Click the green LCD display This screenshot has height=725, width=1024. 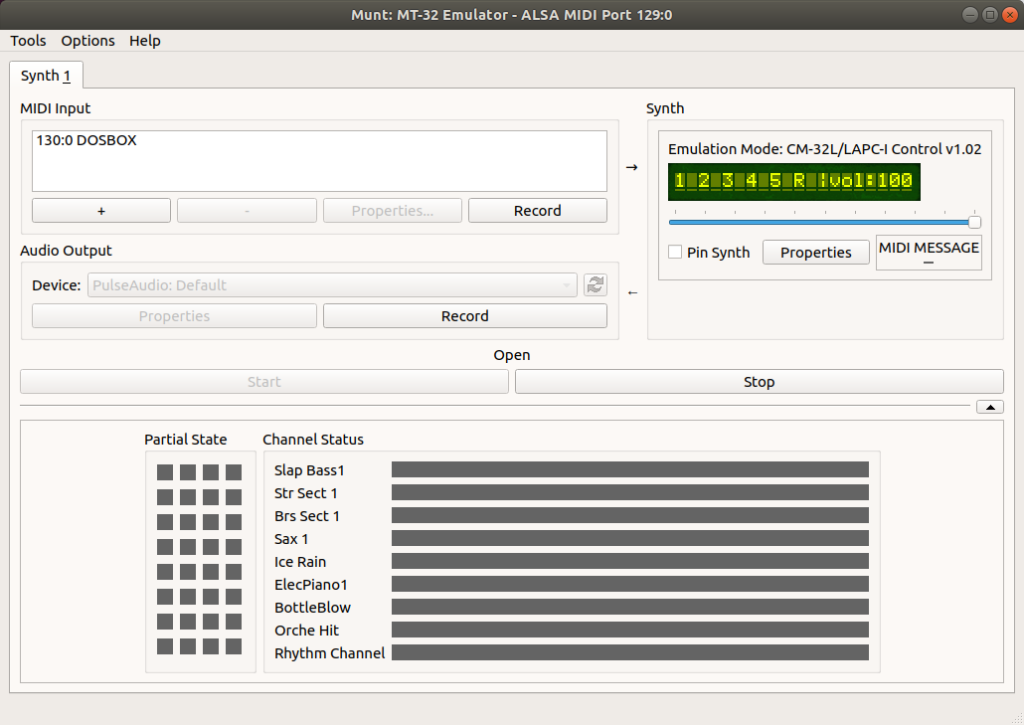point(794,182)
